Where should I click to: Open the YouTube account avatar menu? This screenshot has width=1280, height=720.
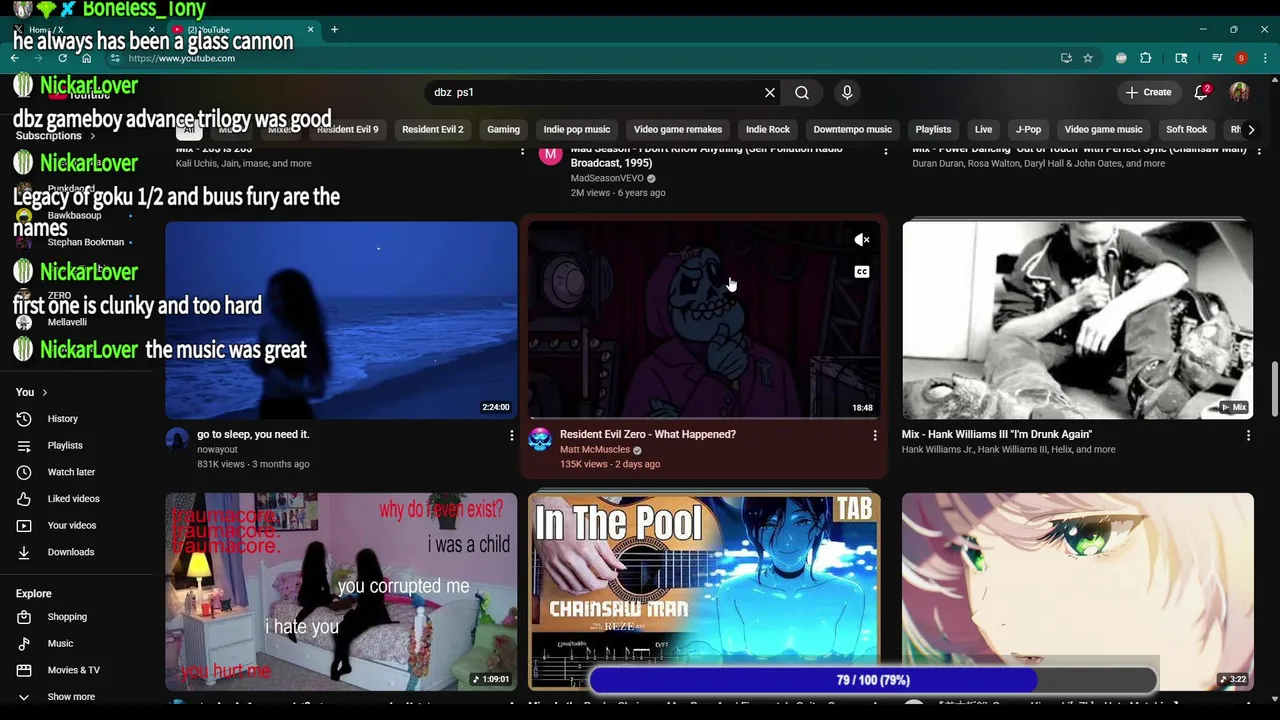[1240, 92]
